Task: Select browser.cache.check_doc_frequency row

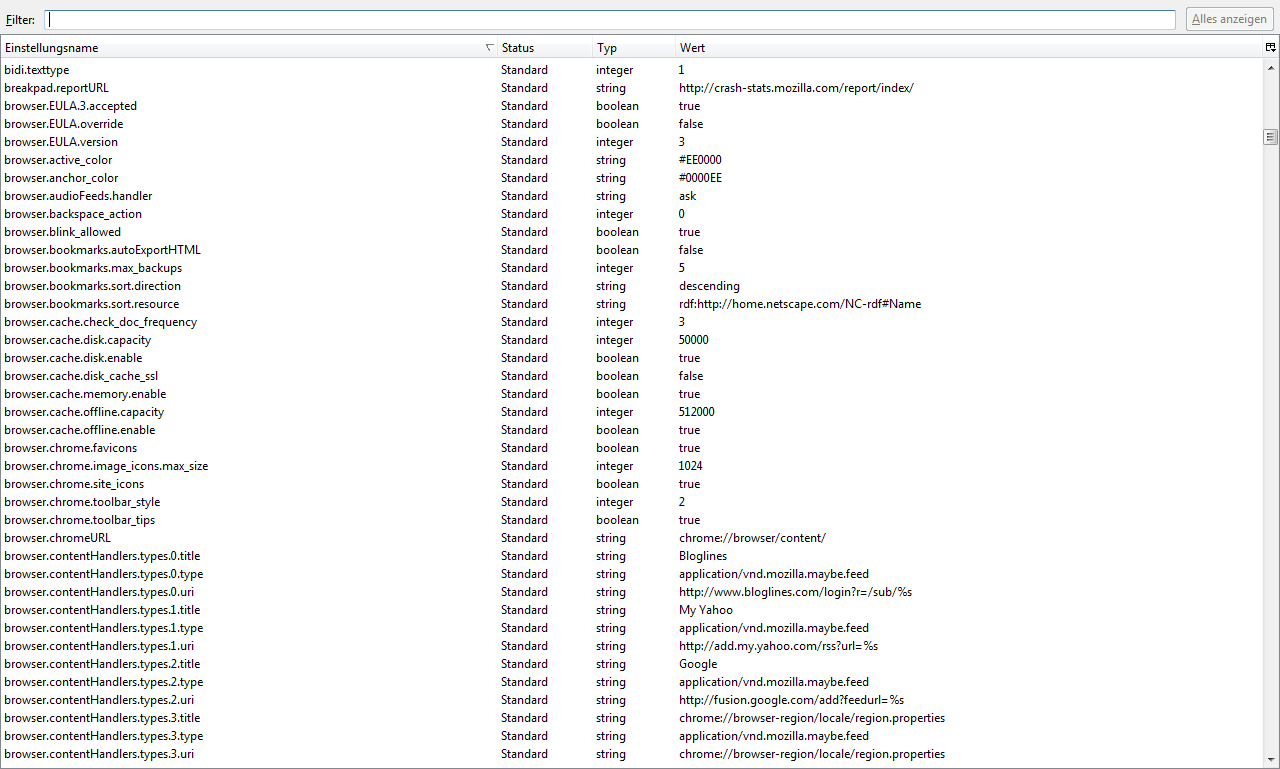Action: click(x=632, y=322)
